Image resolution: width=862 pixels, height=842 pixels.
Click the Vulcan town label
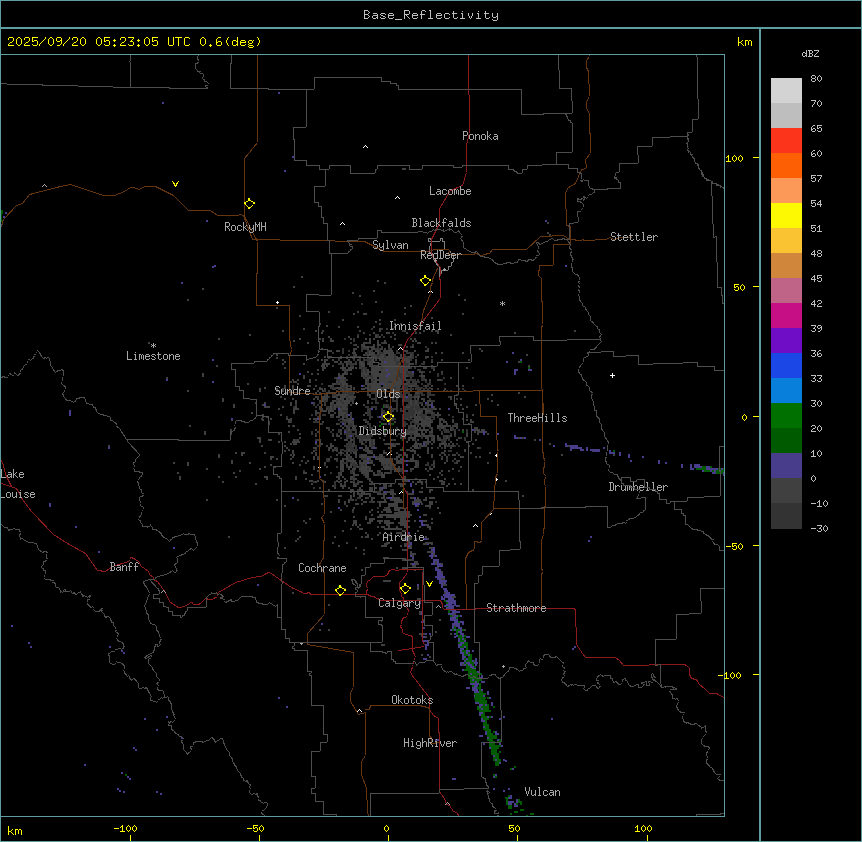coord(542,792)
